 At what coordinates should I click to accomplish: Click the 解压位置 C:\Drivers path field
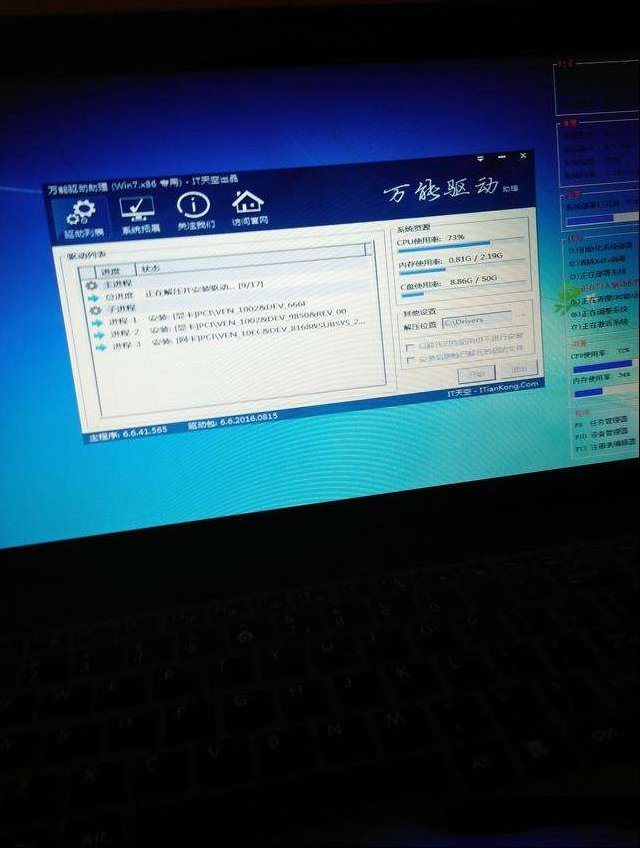(x=477, y=320)
